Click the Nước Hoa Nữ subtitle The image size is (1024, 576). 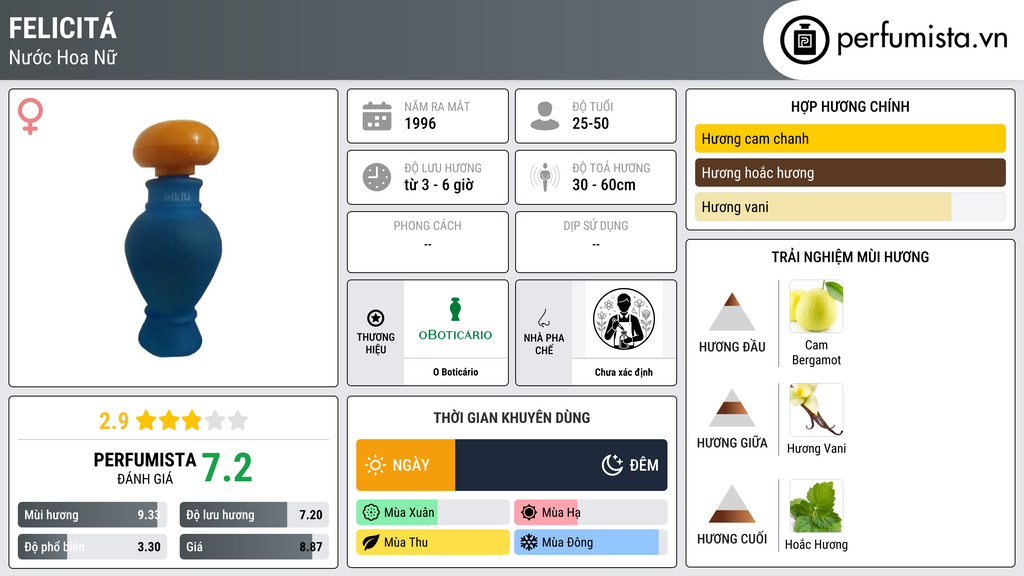tap(63, 57)
